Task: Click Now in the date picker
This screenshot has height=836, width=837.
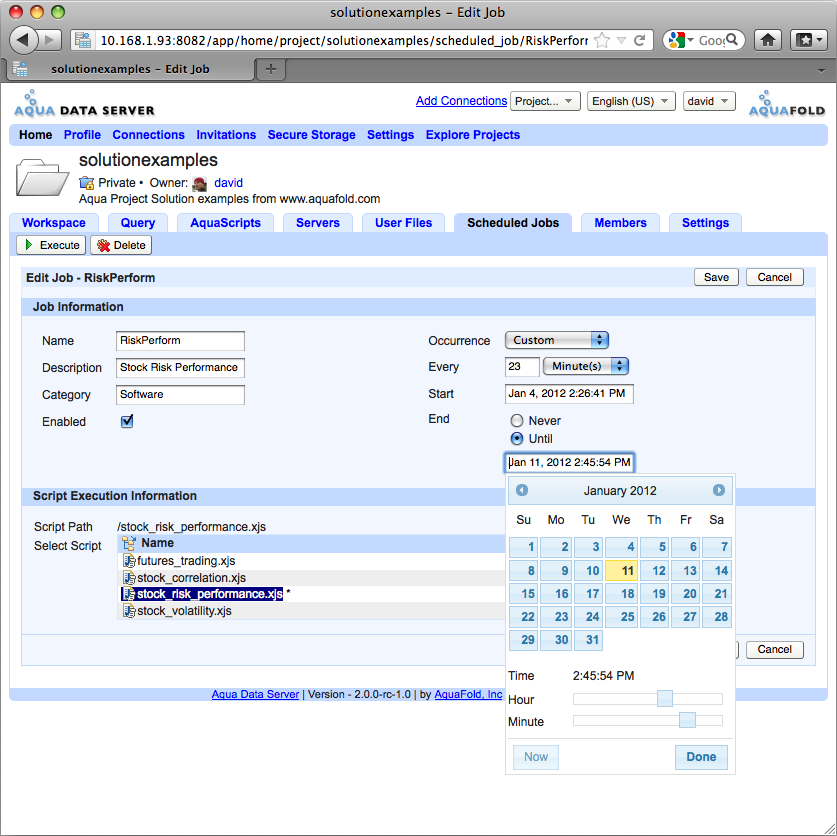Action: click(536, 757)
